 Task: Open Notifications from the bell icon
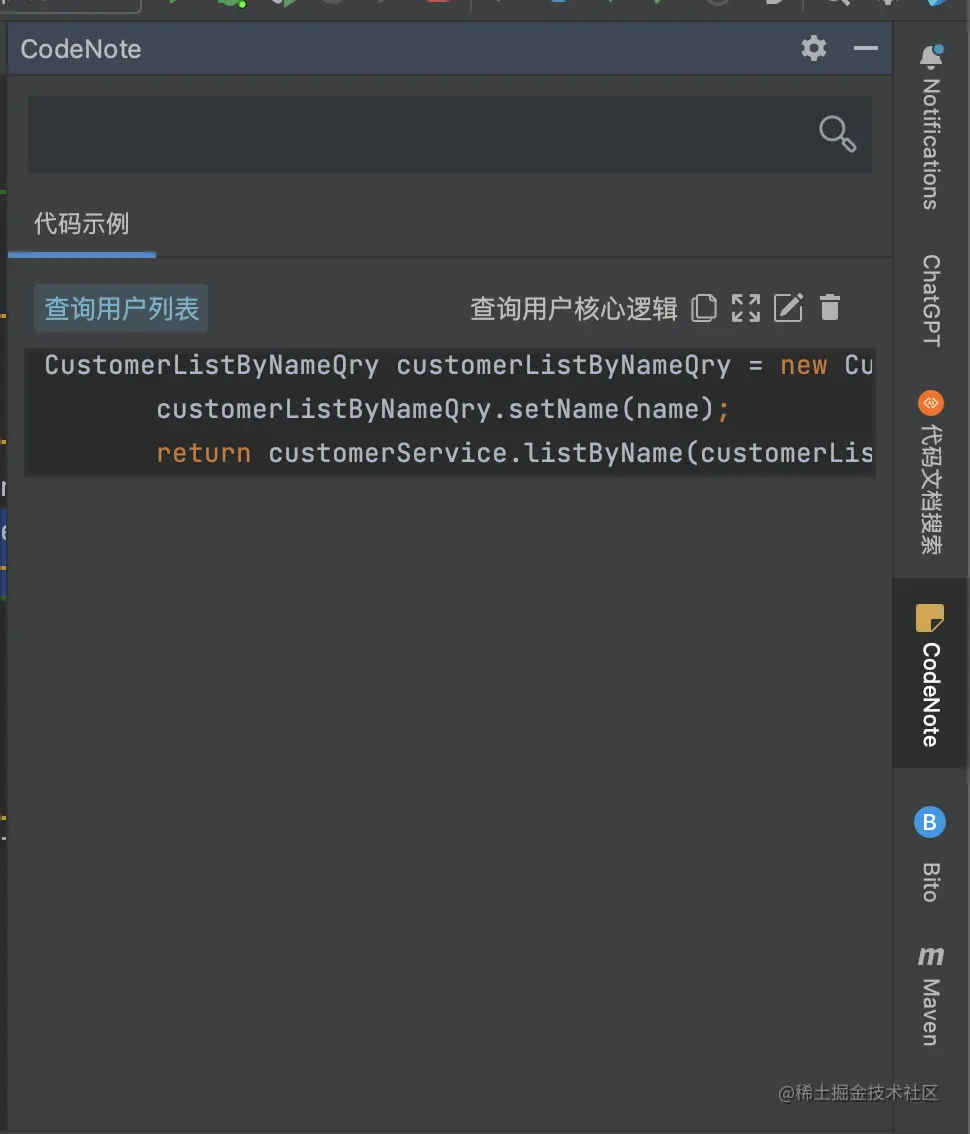(x=930, y=55)
